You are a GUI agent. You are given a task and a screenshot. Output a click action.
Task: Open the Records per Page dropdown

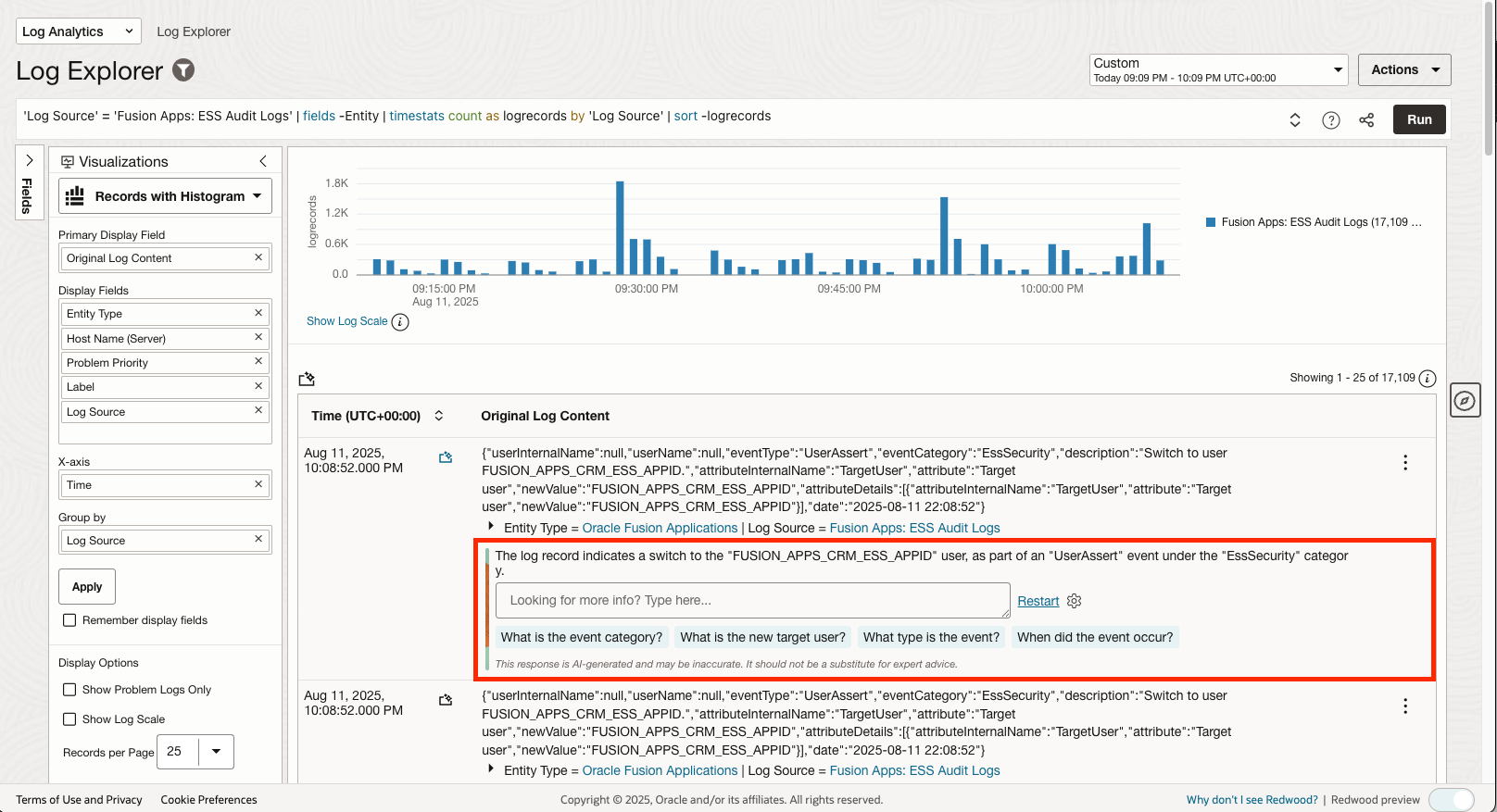click(x=216, y=752)
